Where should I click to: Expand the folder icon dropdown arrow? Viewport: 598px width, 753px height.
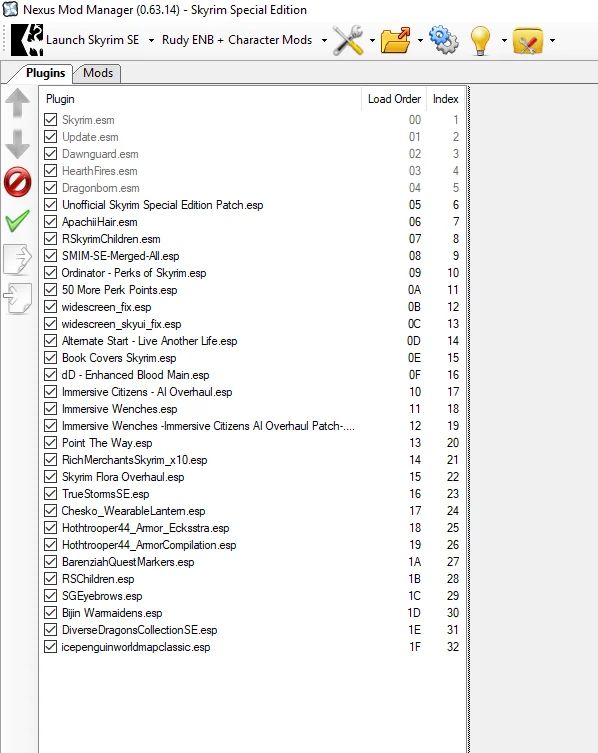[x=420, y=40]
